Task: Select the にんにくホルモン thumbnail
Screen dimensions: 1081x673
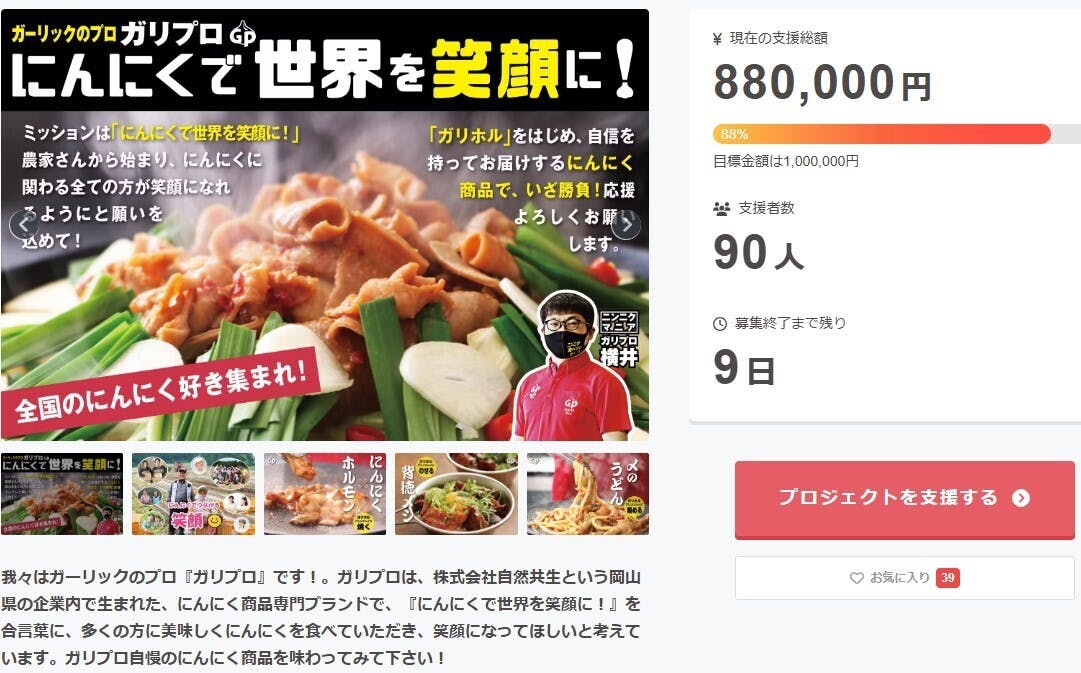Action: pyautogui.click(x=325, y=494)
